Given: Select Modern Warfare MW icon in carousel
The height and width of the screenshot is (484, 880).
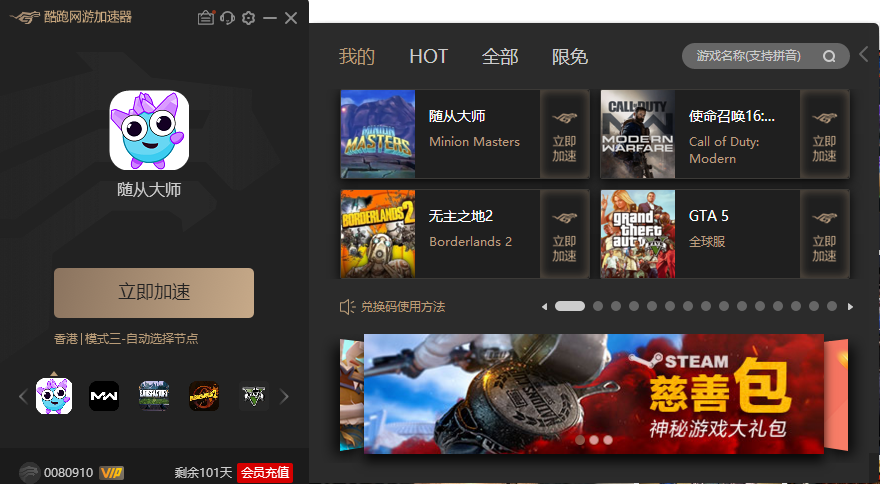Looking at the screenshot, I should tap(104, 396).
